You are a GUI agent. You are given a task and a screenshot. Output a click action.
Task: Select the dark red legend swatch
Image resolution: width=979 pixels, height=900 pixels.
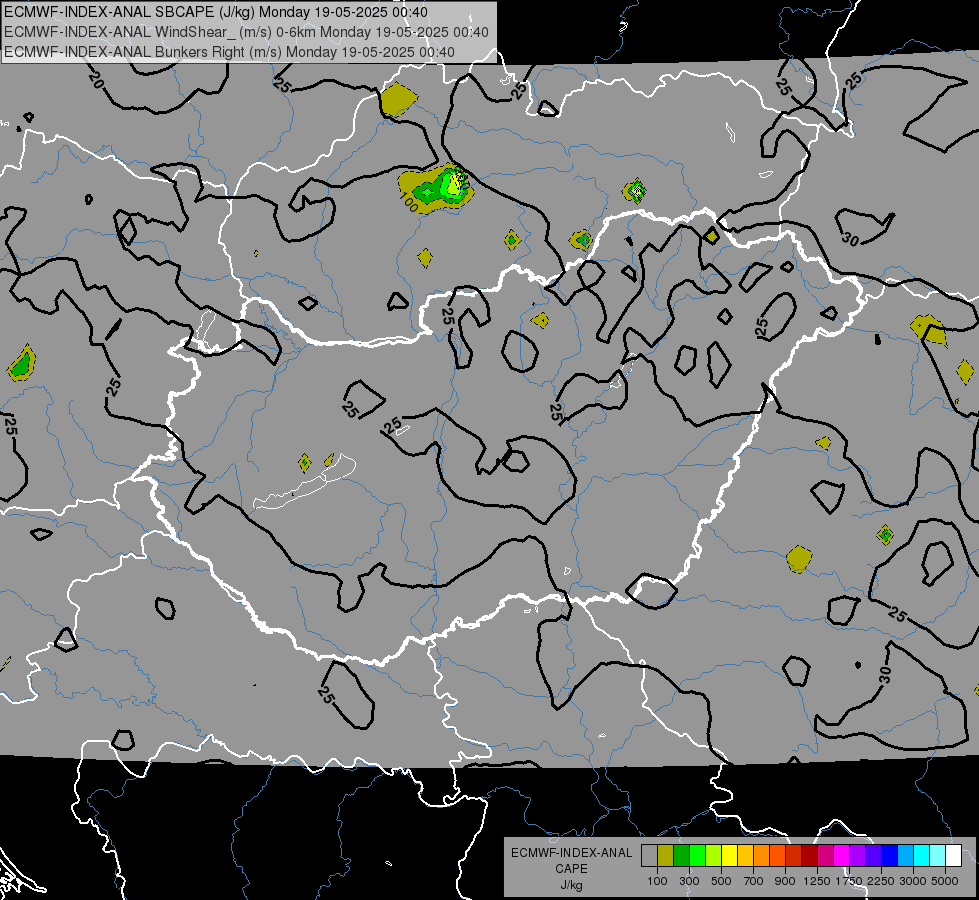(x=809, y=856)
